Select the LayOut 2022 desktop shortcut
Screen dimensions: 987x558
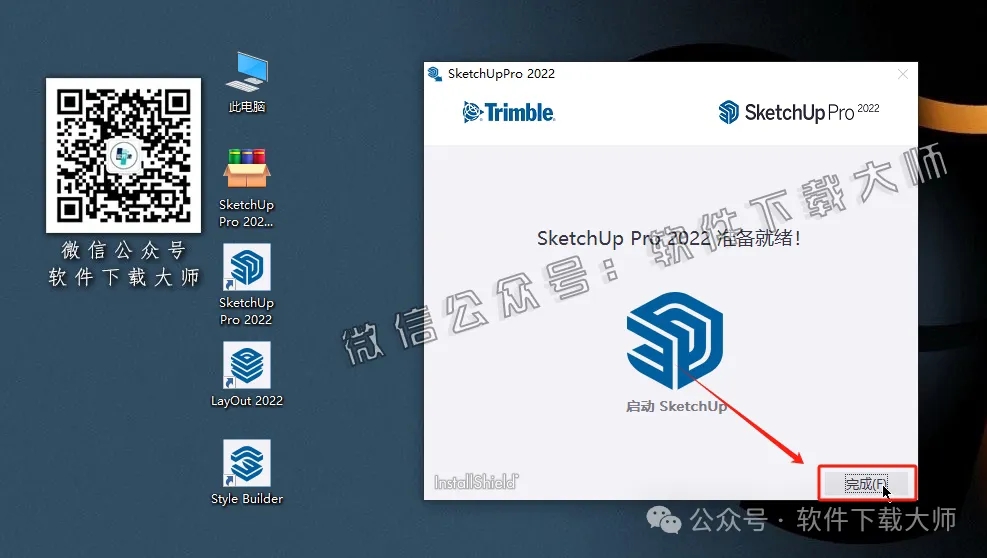(246, 375)
